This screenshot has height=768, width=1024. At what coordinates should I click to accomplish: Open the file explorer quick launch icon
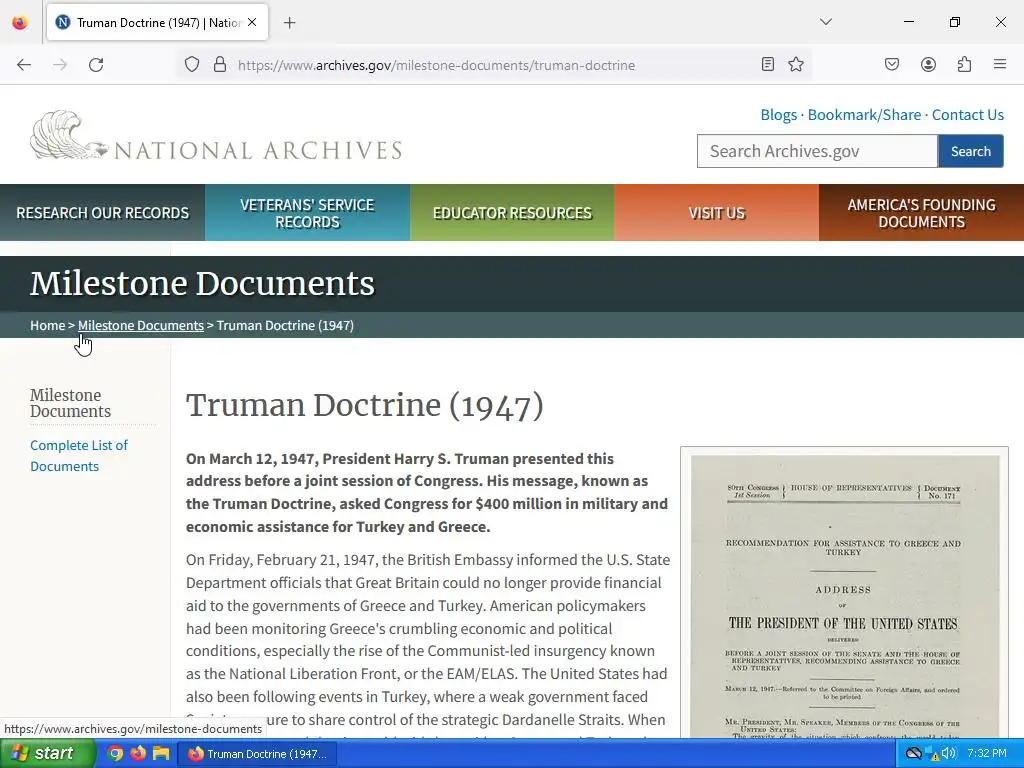(161, 754)
